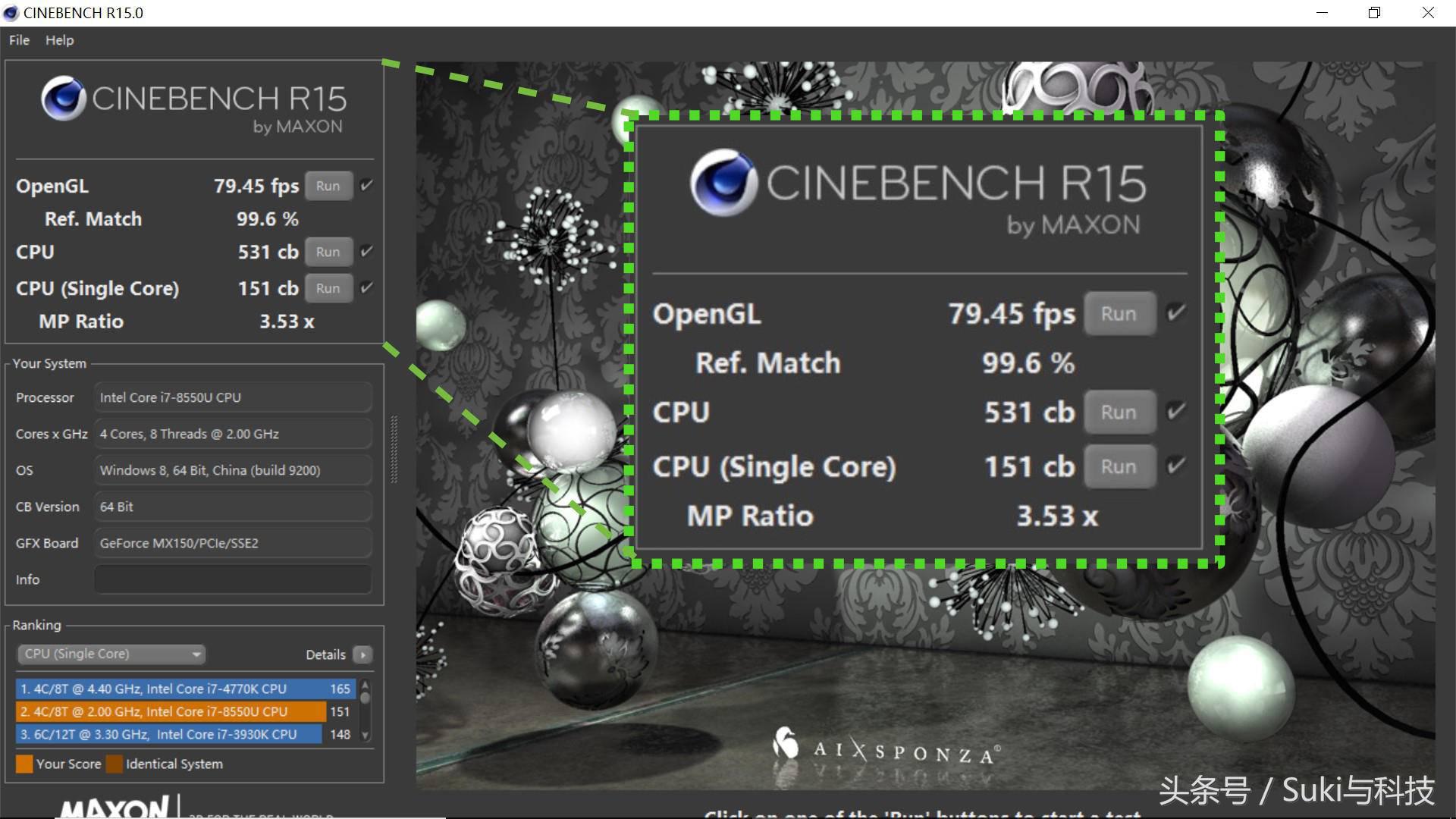Image resolution: width=1456 pixels, height=819 pixels.
Task: Click the brown Identical System legend square
Action: point(115,764)
